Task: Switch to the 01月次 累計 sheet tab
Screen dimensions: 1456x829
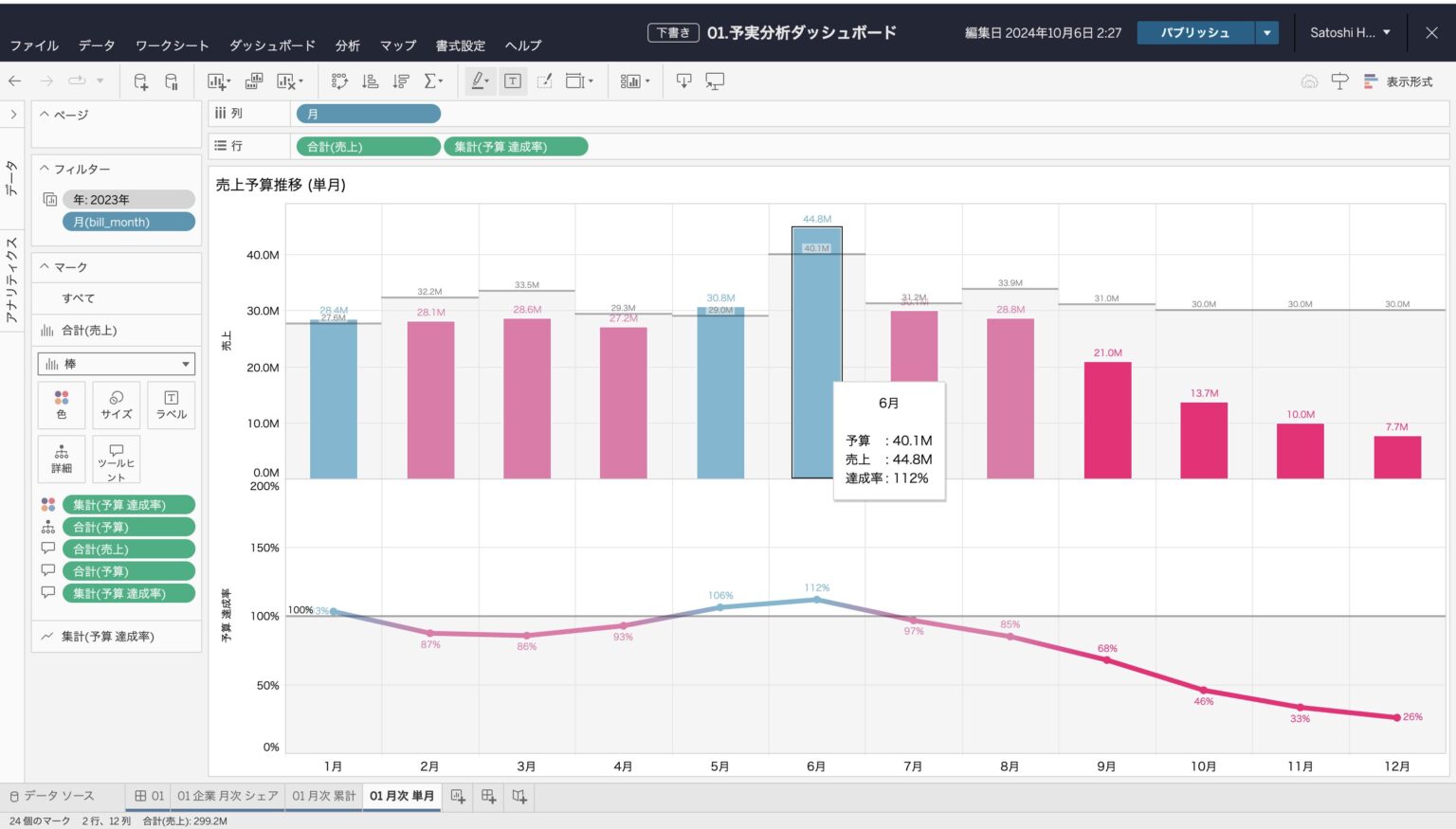Action: 322,796
